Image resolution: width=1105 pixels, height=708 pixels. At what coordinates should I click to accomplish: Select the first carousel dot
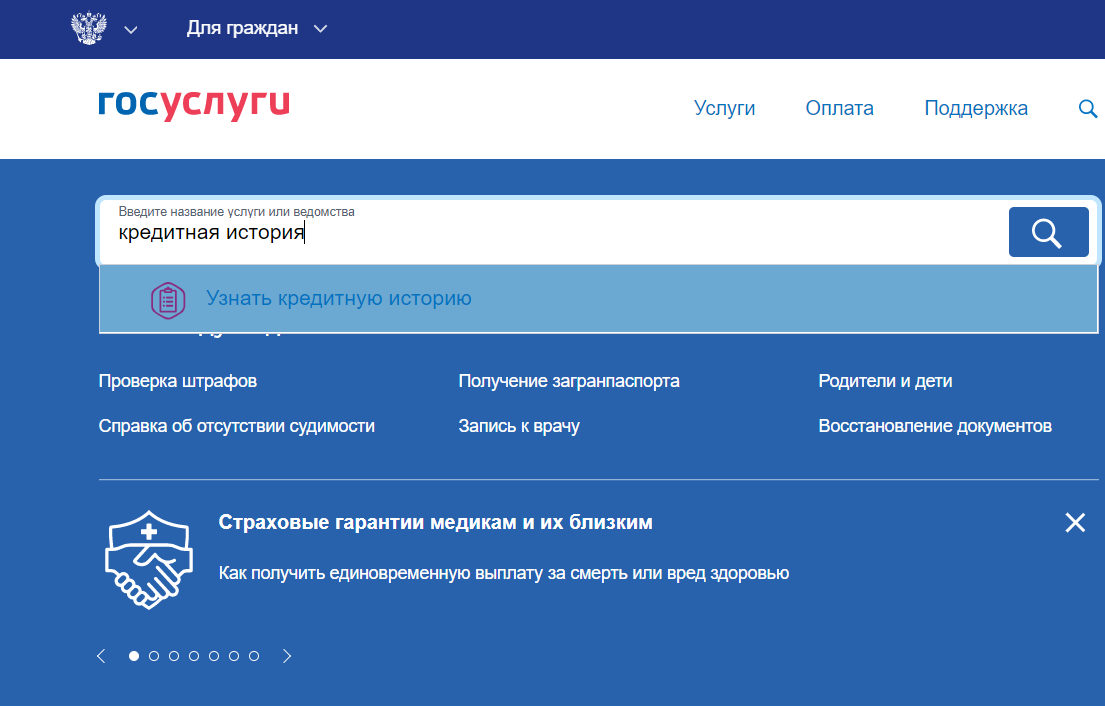pos(134,656)
